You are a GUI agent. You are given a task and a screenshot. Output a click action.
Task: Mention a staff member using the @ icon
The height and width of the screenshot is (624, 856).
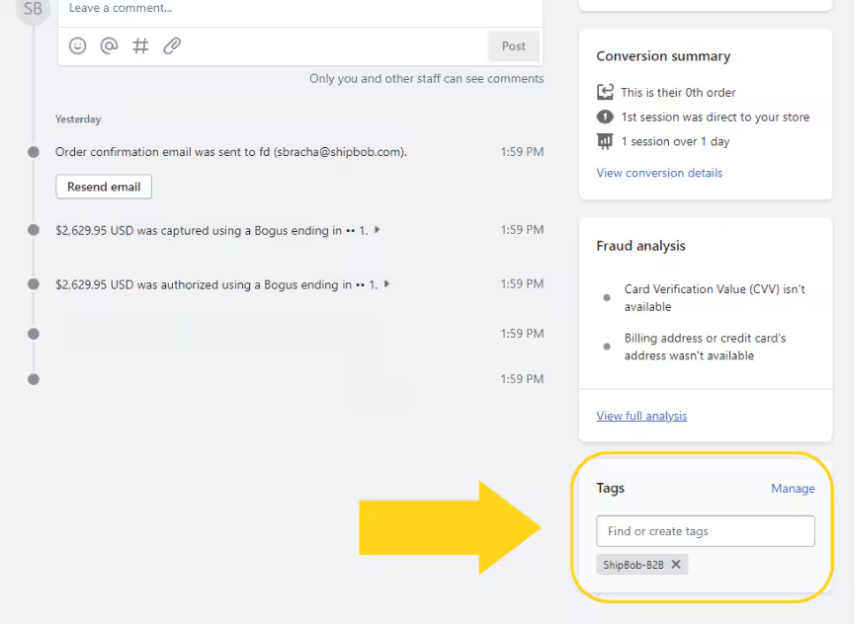pos(109,46)
